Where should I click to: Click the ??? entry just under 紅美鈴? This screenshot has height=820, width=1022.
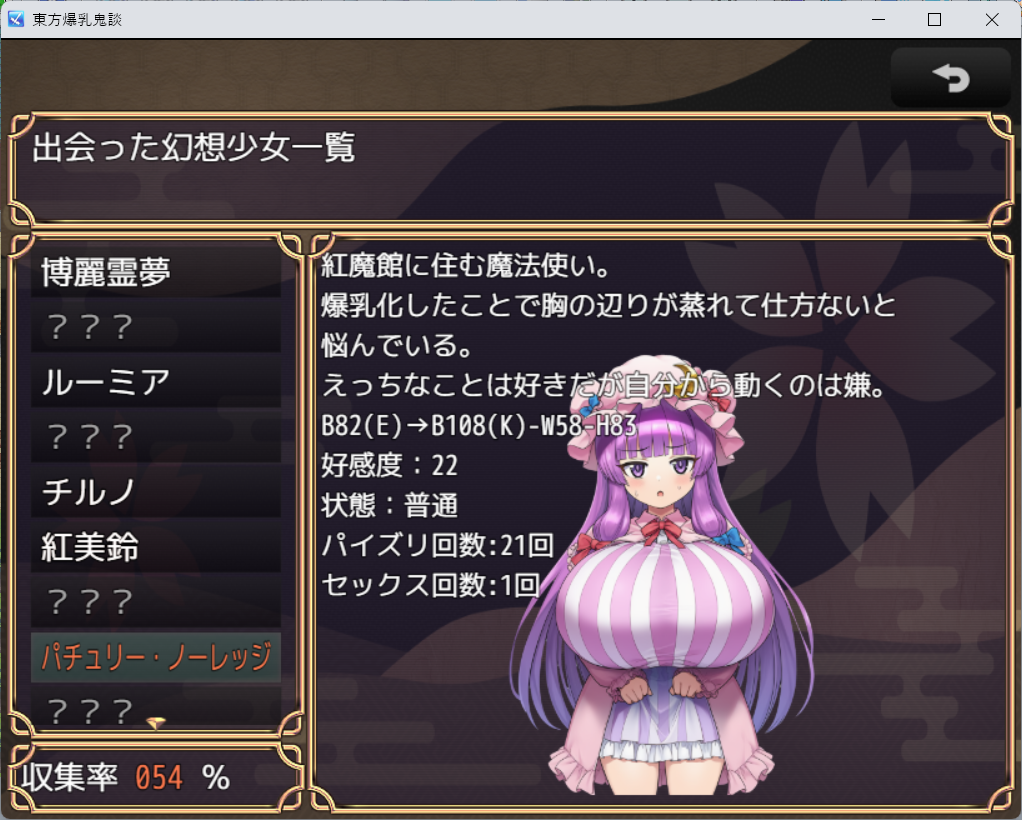156,602
